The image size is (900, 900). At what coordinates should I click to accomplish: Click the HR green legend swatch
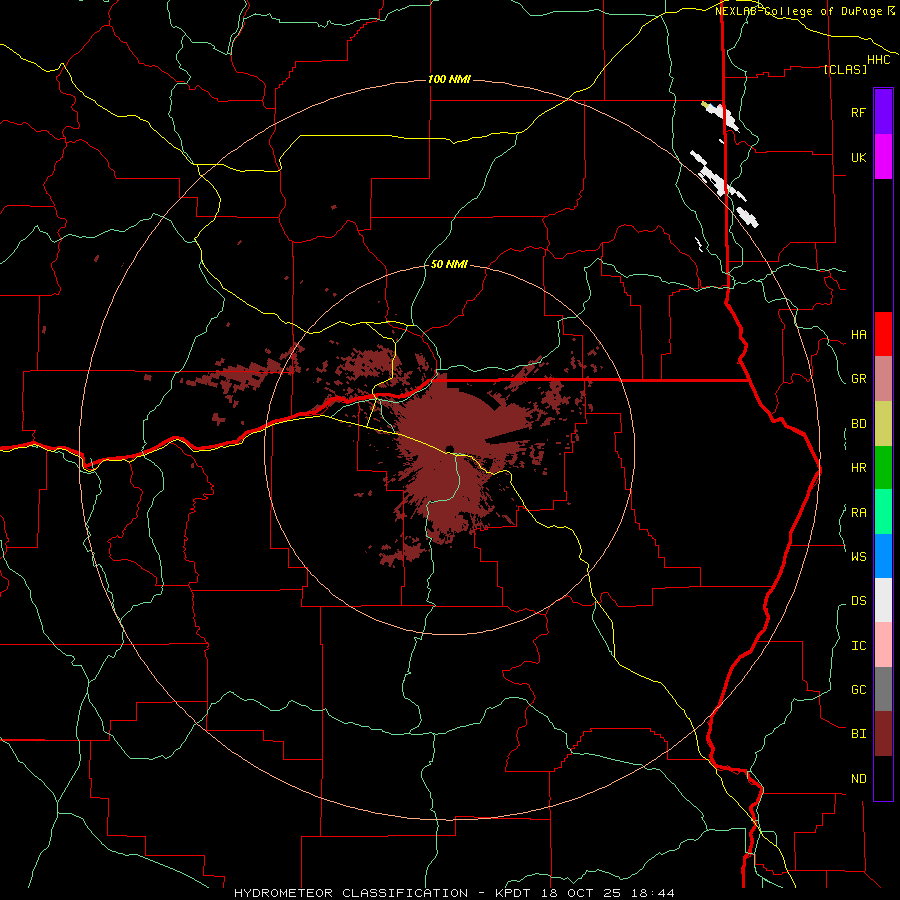[x=883, y=467]
